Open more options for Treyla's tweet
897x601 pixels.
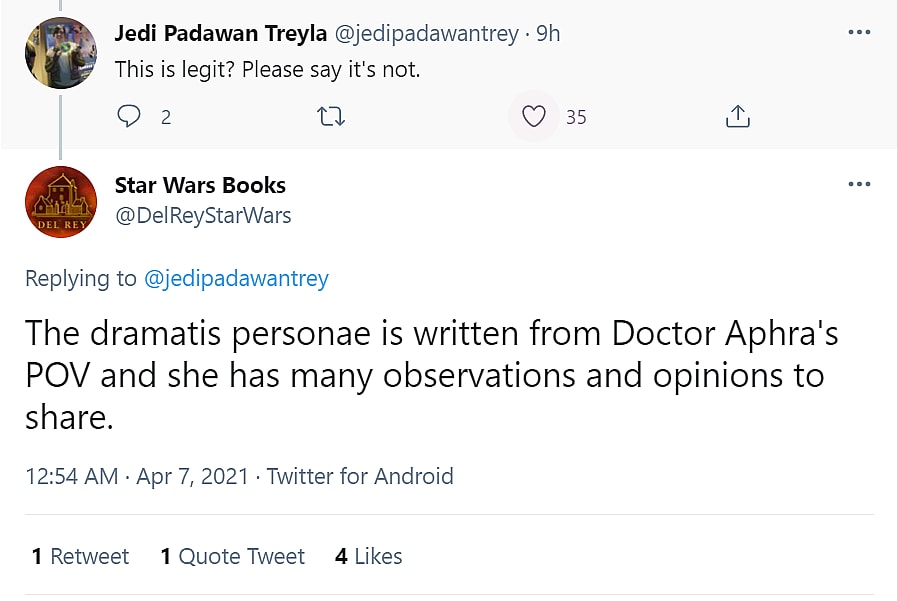click(x=859, y=33)
